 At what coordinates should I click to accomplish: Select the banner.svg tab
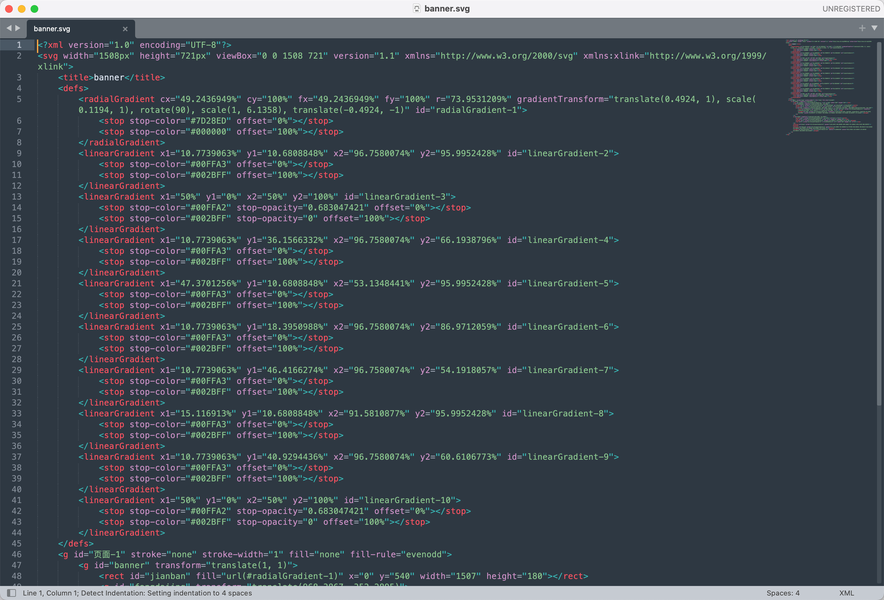(x=81, y=28)
